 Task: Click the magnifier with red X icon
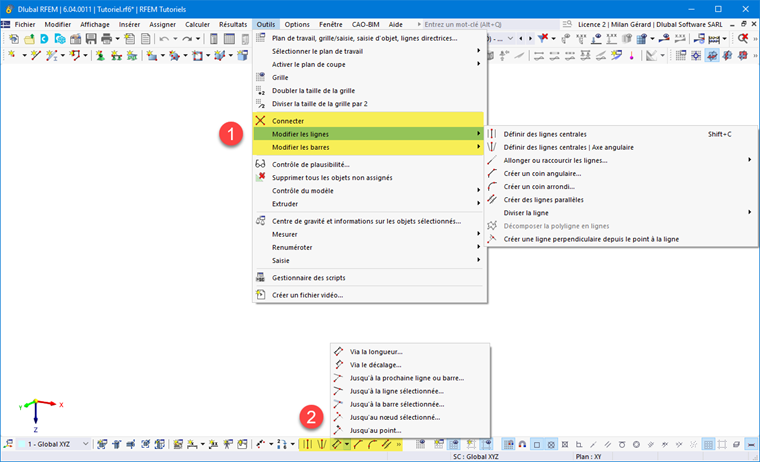click(743, 38)
